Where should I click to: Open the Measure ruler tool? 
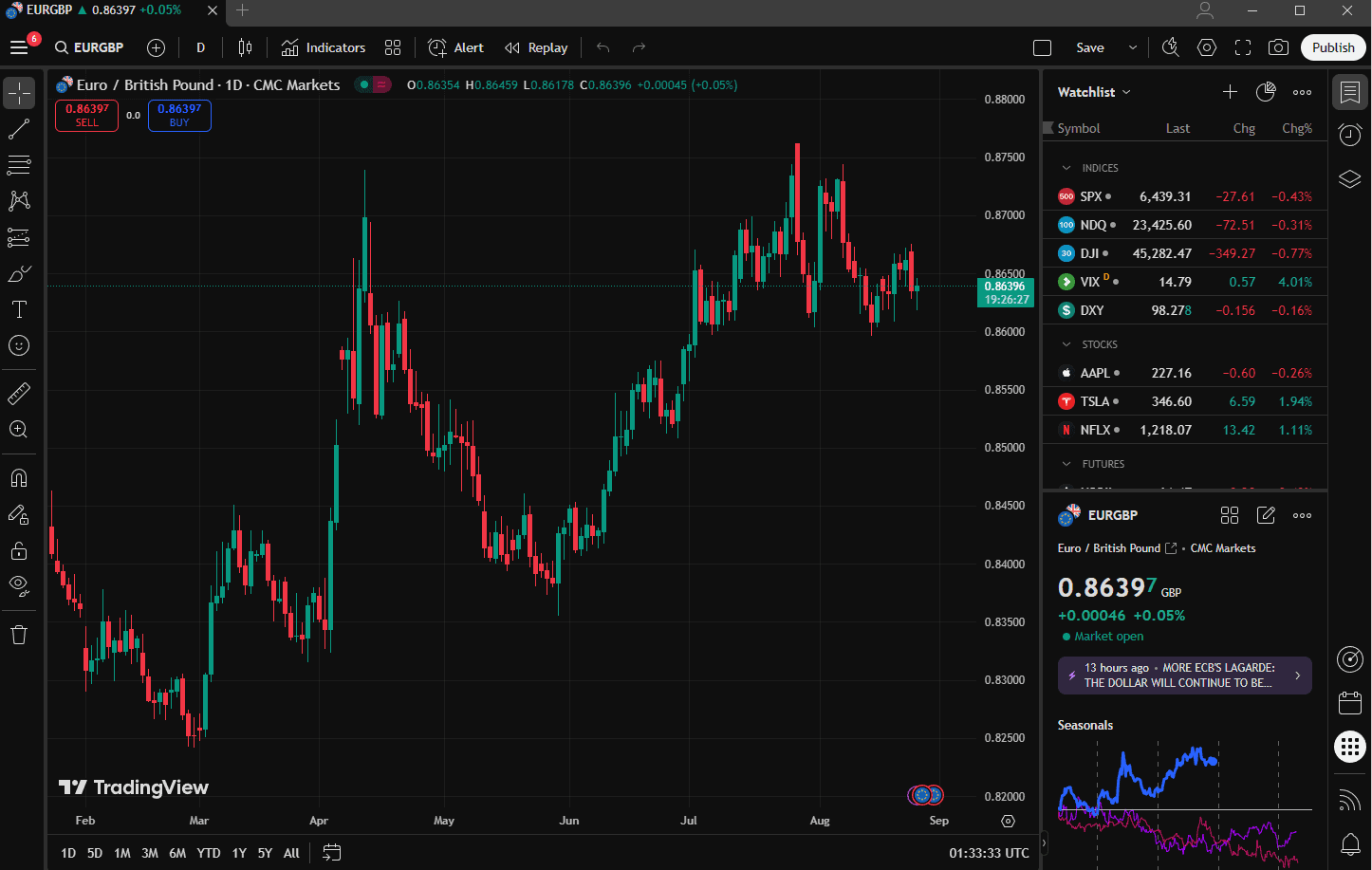pos(19,393)
